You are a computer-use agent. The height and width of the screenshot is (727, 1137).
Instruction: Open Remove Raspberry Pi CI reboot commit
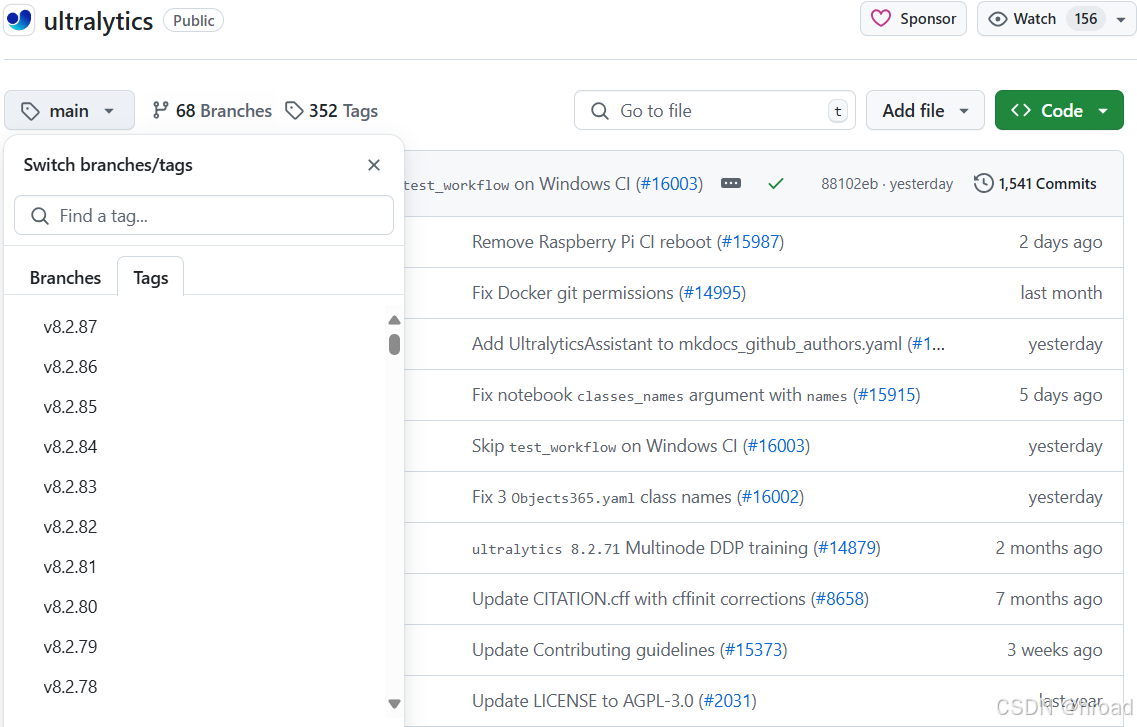pyautogui.click(x=592, y=242)
